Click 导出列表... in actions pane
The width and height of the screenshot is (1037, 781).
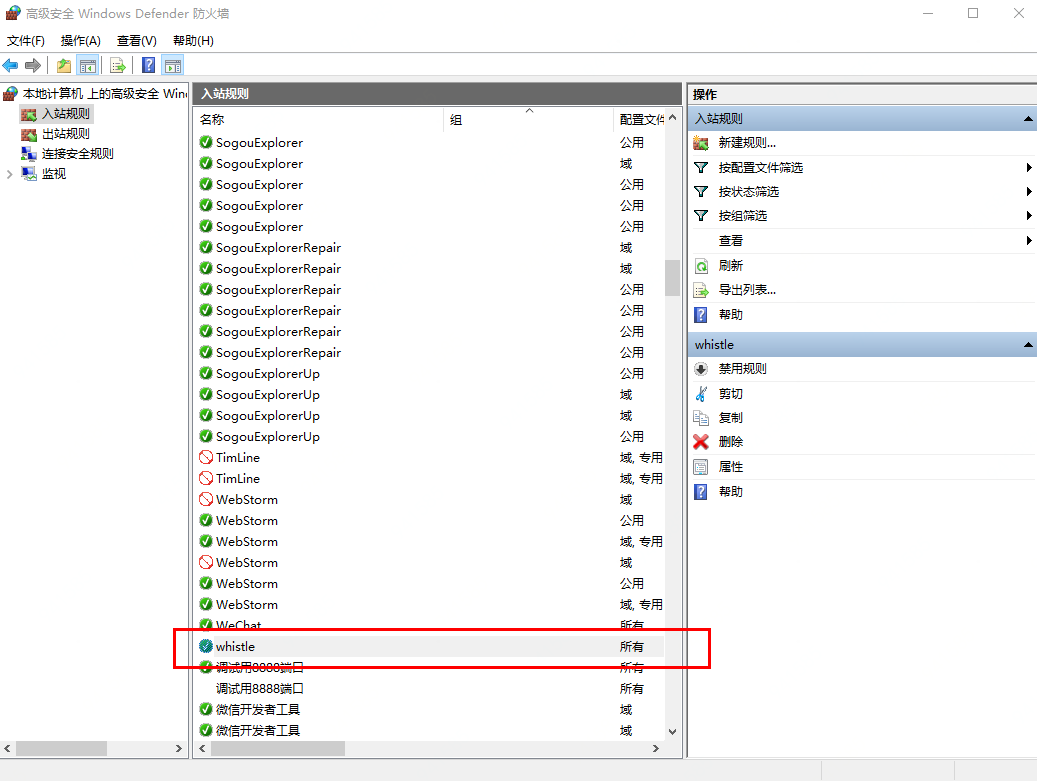click(x=747, y=290)
